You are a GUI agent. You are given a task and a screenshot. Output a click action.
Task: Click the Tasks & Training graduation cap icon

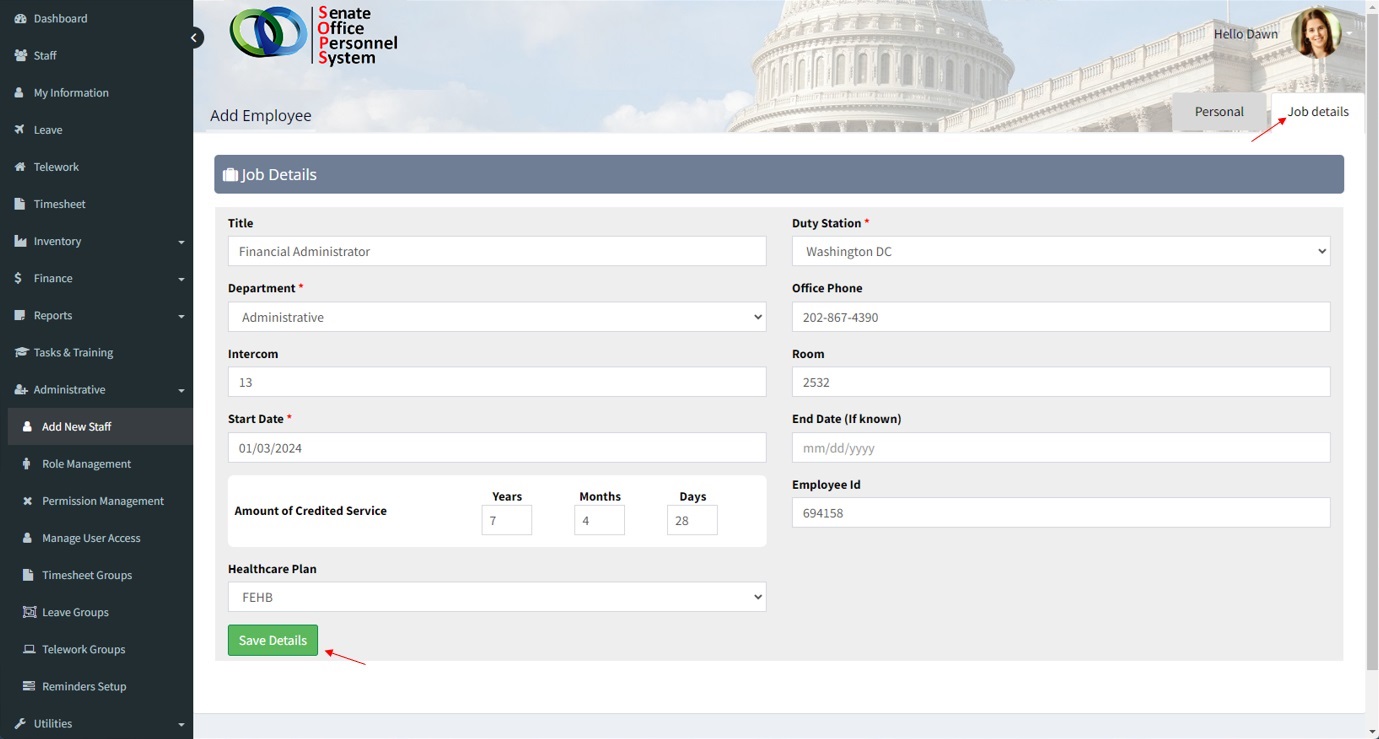click(20, 353)
